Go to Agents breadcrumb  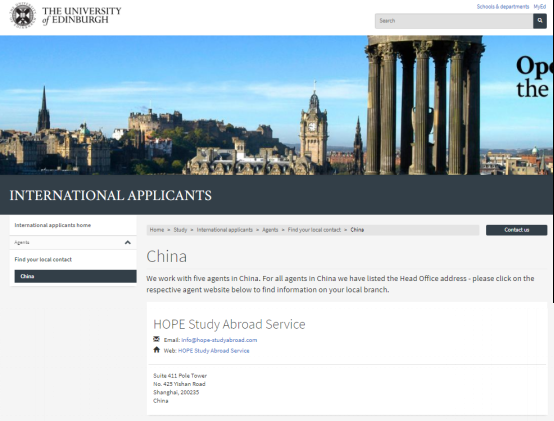pyautogui.click(x=270, y=230)
